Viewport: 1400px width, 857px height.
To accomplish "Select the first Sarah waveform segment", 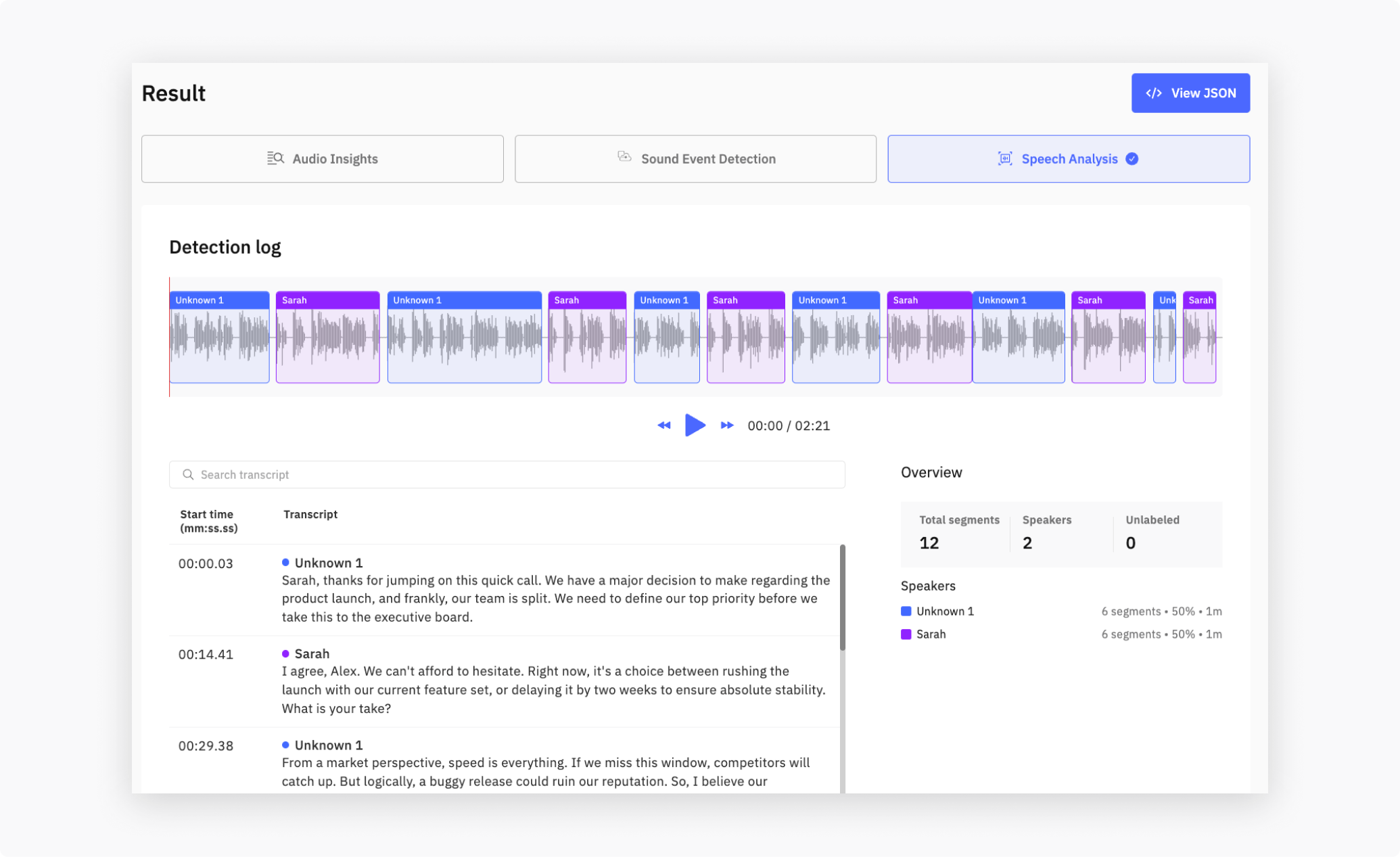I will [327, 337].
